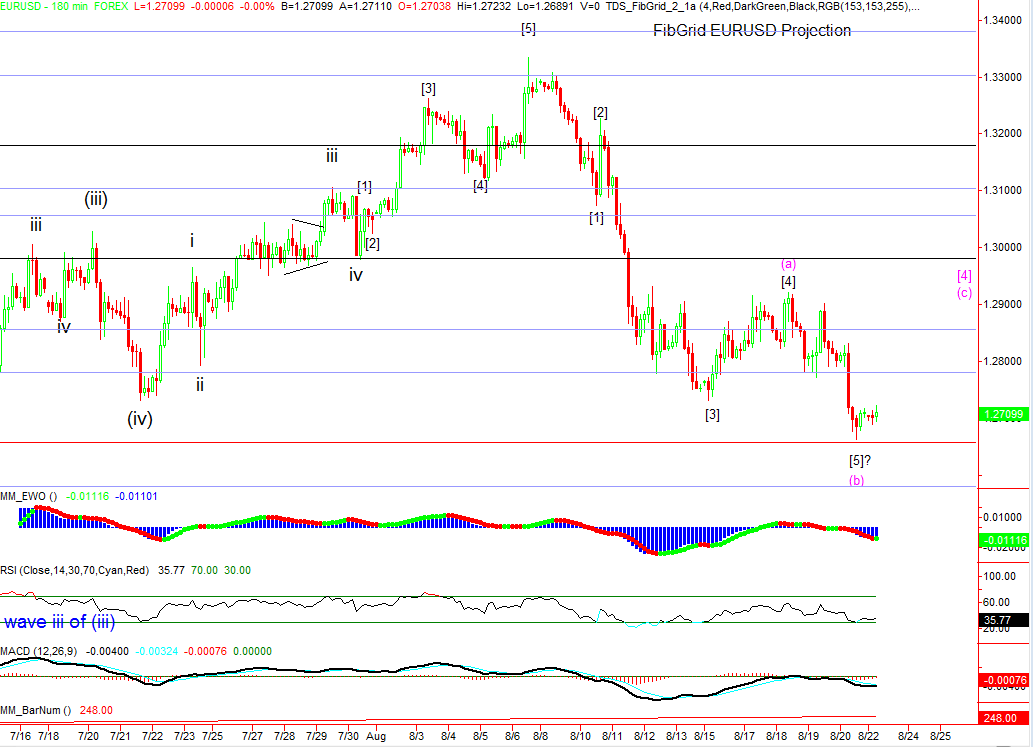The height and width of the screenshot is (747, 1033).
Task: Select the 1.34000 level on price axis
Action: (x=1002, y=20)
